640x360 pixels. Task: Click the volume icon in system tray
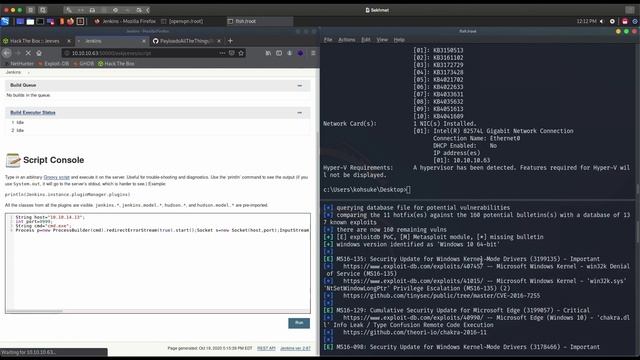(602, 21)
